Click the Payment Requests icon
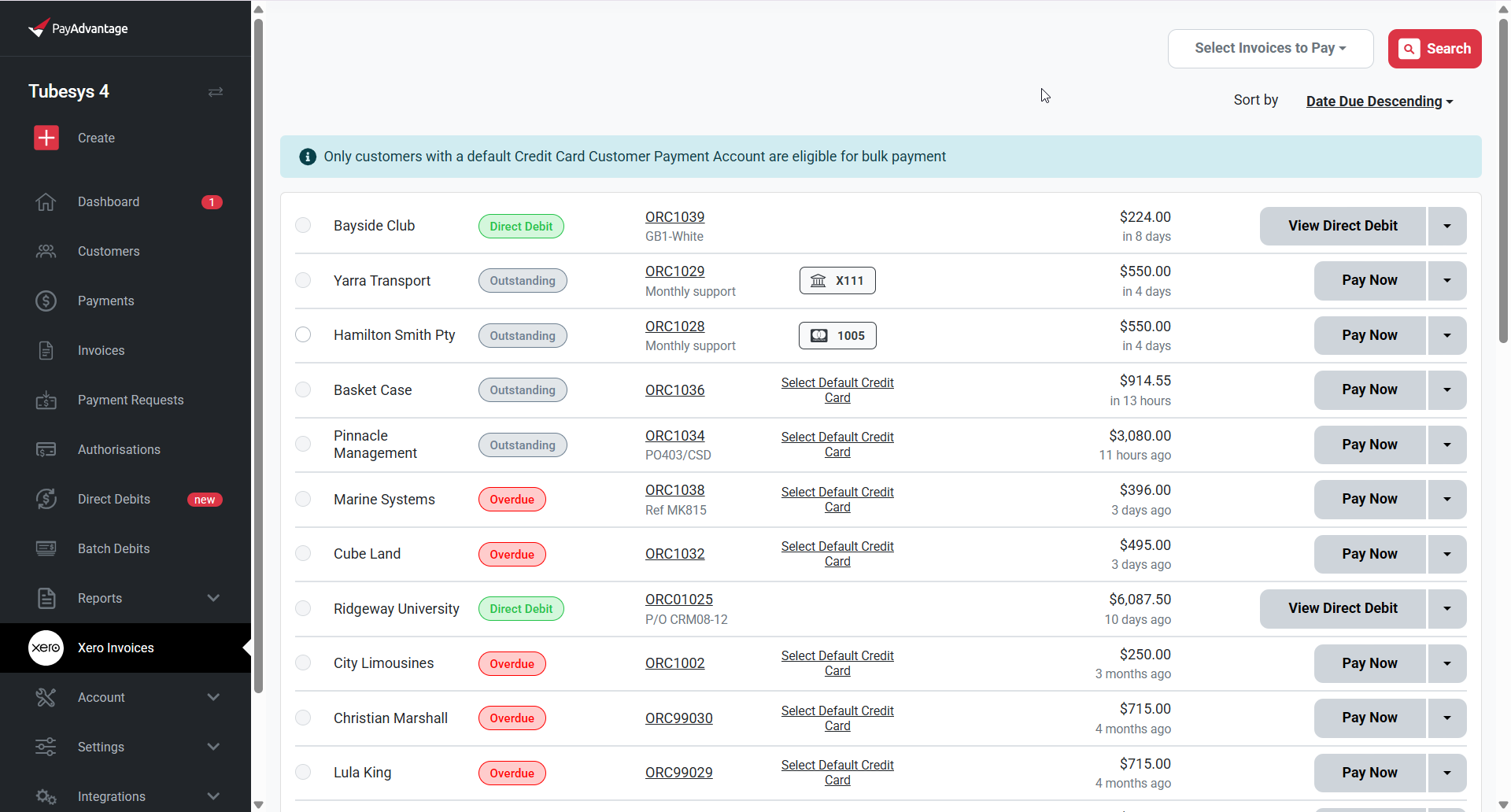The image size is (1511, 812). [46, 400]
